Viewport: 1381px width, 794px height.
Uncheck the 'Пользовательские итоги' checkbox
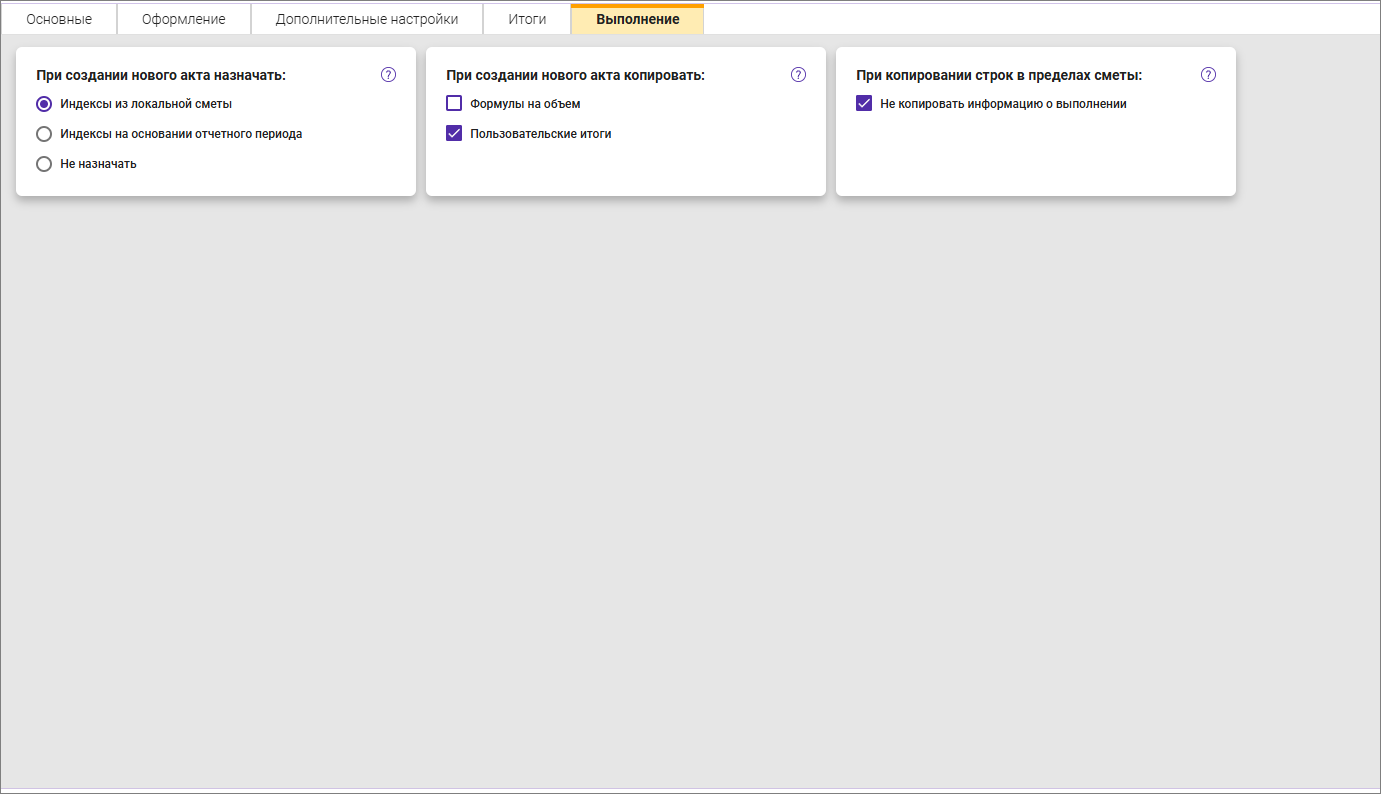click(454, 134)
